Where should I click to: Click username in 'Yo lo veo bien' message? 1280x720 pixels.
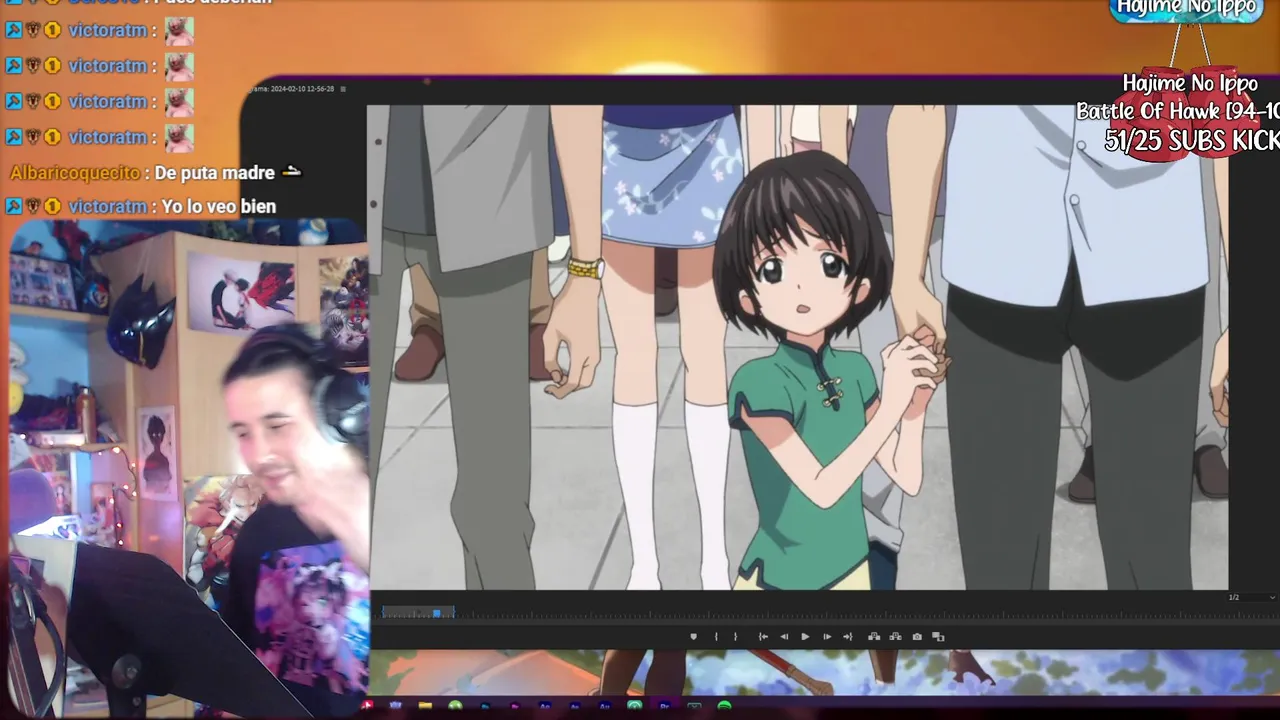(x=108, y=207)
